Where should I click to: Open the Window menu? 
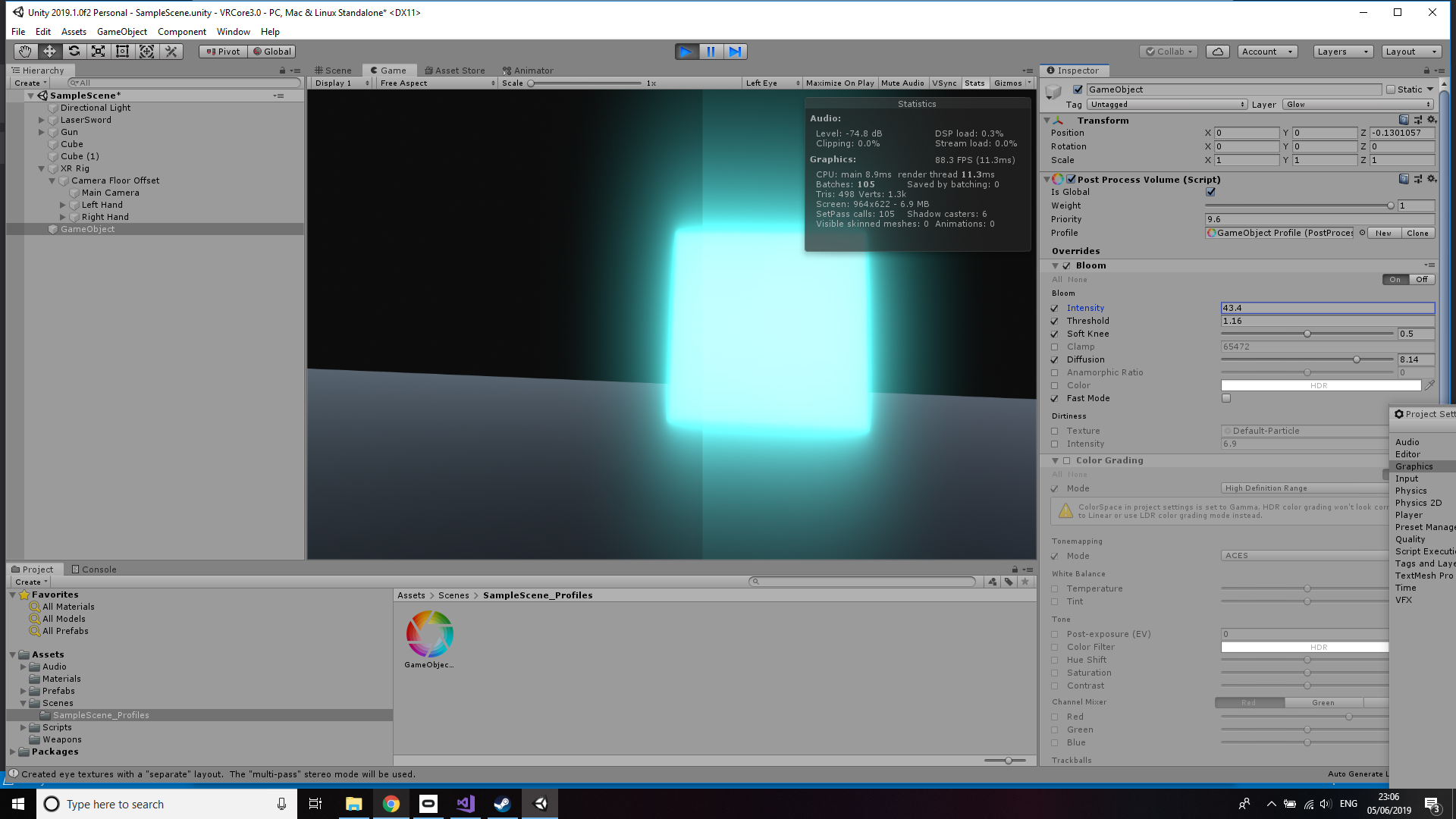coord(233,32)
